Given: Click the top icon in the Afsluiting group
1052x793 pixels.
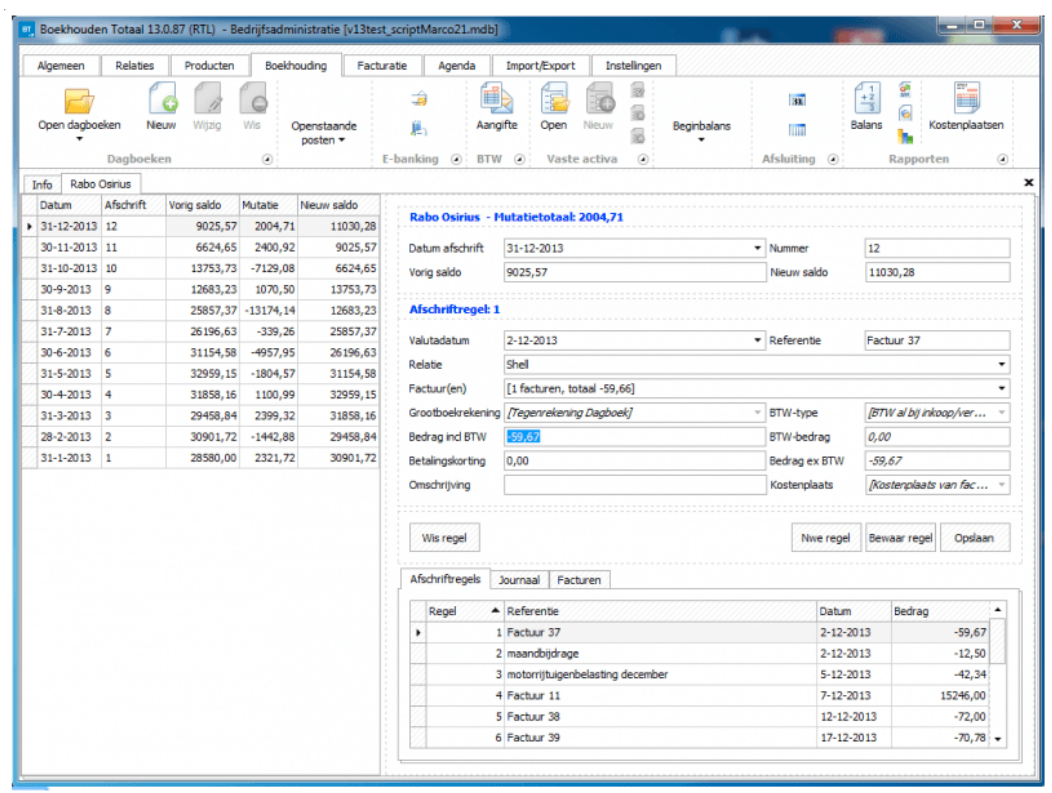Looking at the screenshot, I should point(797,100).
